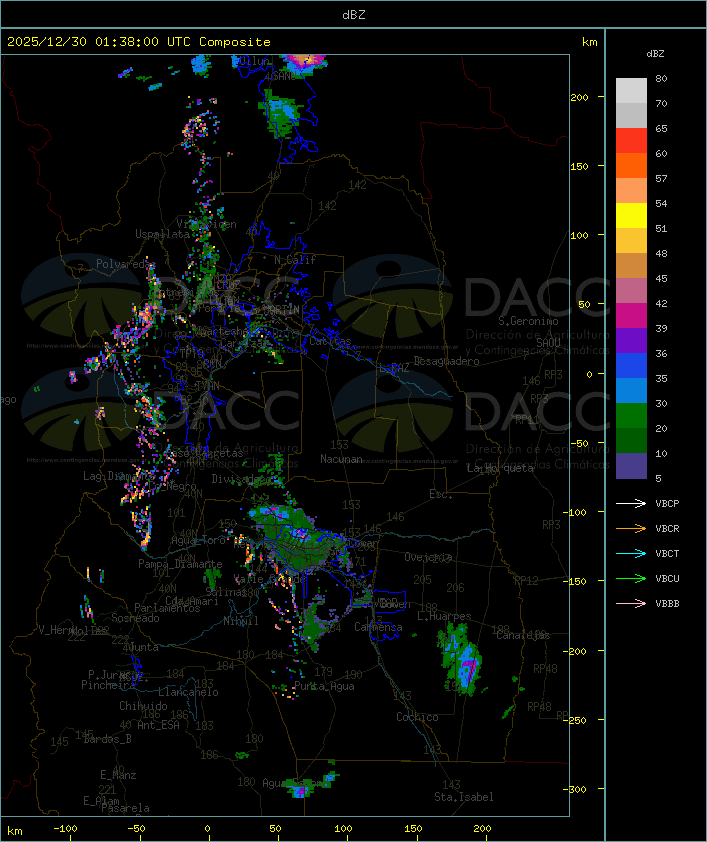Click the VBCU legend label
The height and width of the screenshot is (842, 707).
[x=667, y=578]
